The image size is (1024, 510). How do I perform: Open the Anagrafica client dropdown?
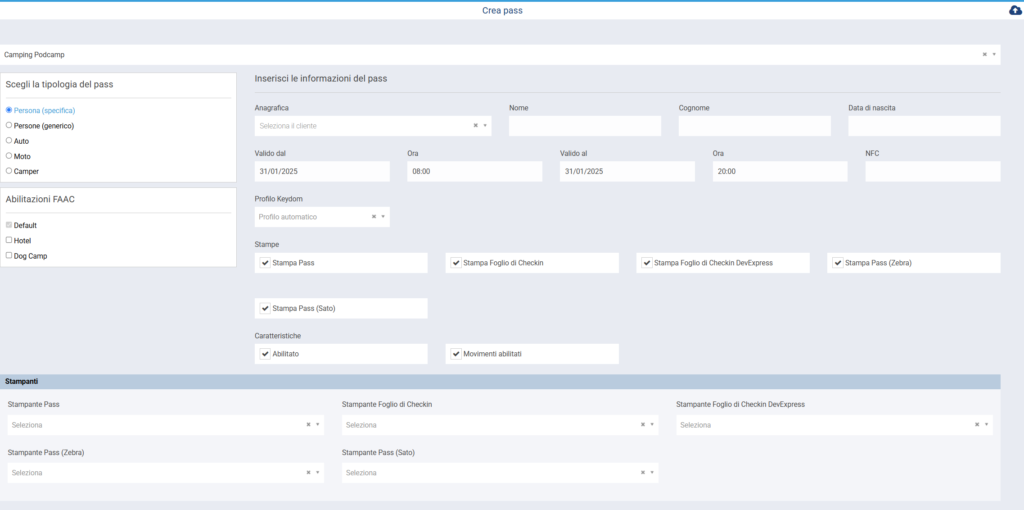(x=365, y=126)
